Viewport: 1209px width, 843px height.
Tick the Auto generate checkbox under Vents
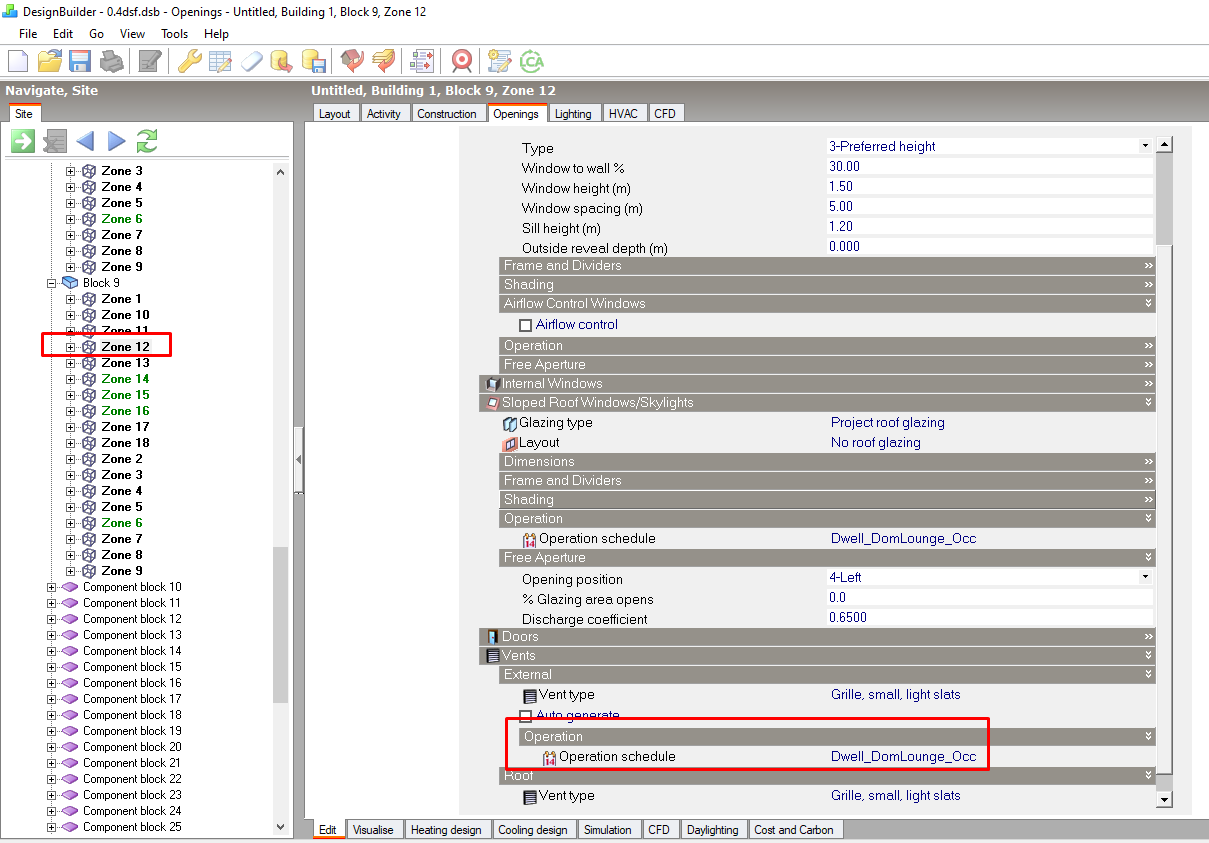pyautogui.click(x=525, y=716)
